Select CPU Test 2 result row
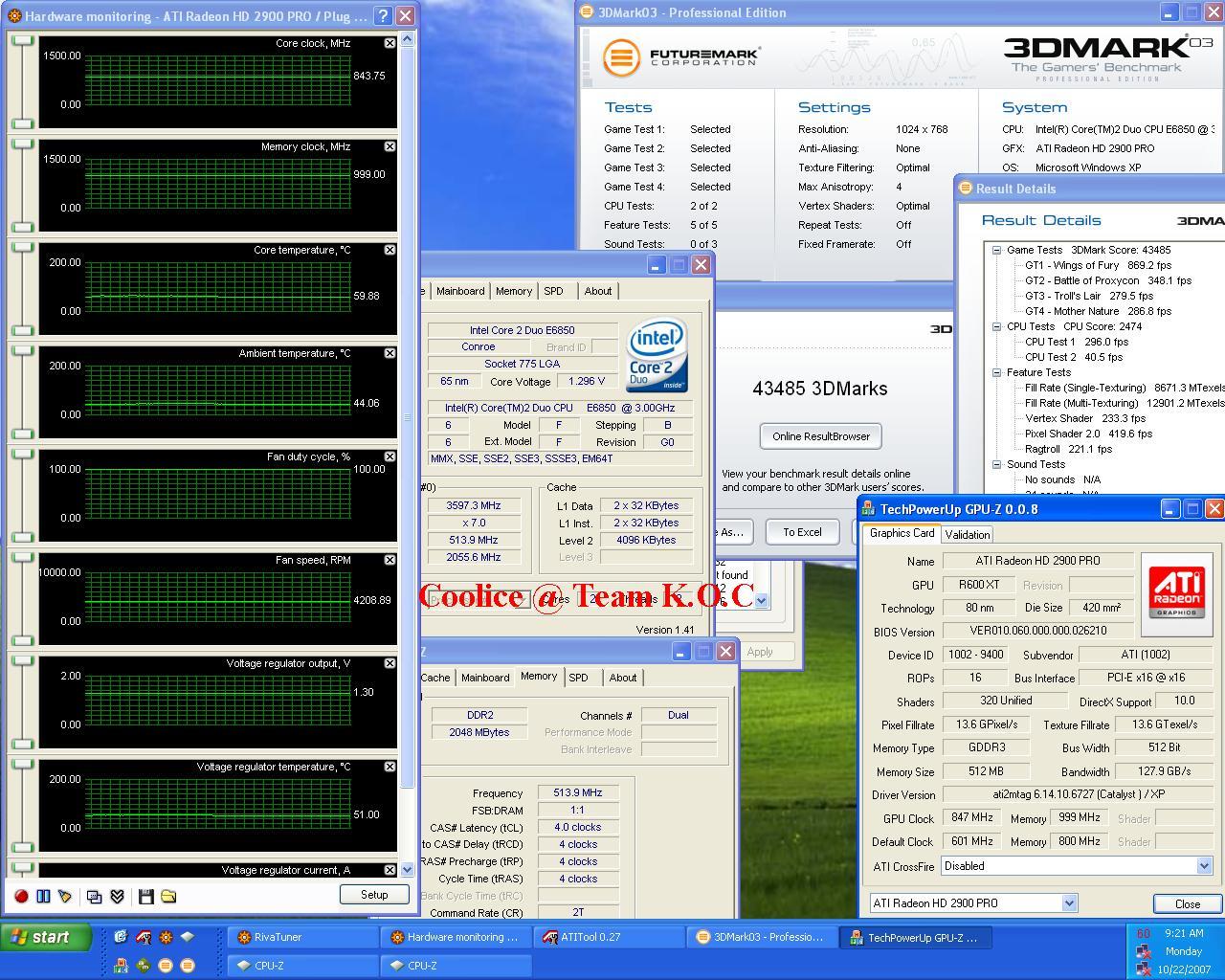1225x980 pixels. pos(1074,357)
